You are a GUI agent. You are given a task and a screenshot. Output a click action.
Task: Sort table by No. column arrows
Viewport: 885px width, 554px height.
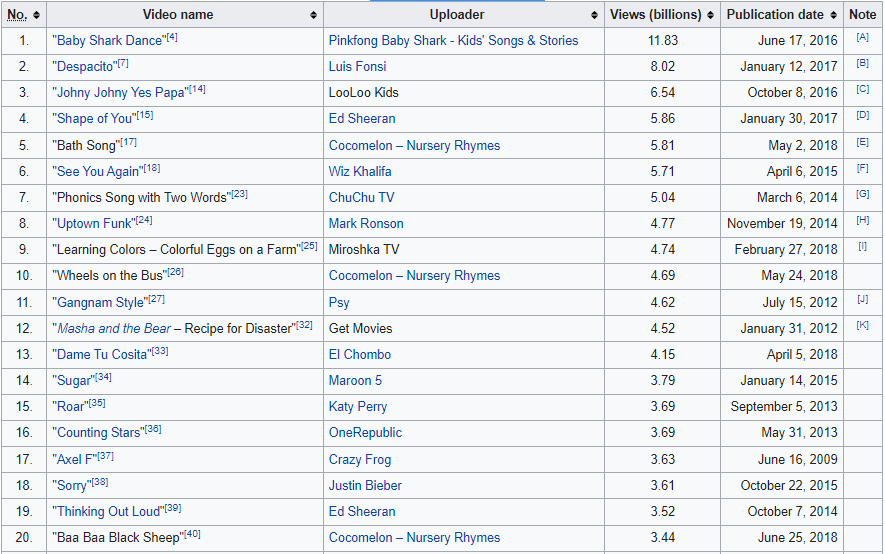click(x=37, y=15)
